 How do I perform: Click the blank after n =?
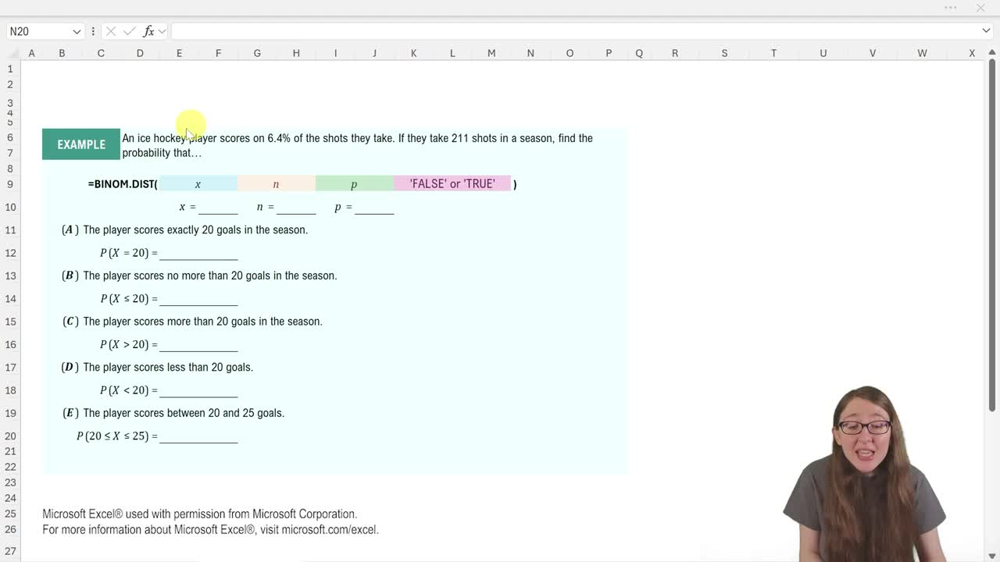(296, 208)
